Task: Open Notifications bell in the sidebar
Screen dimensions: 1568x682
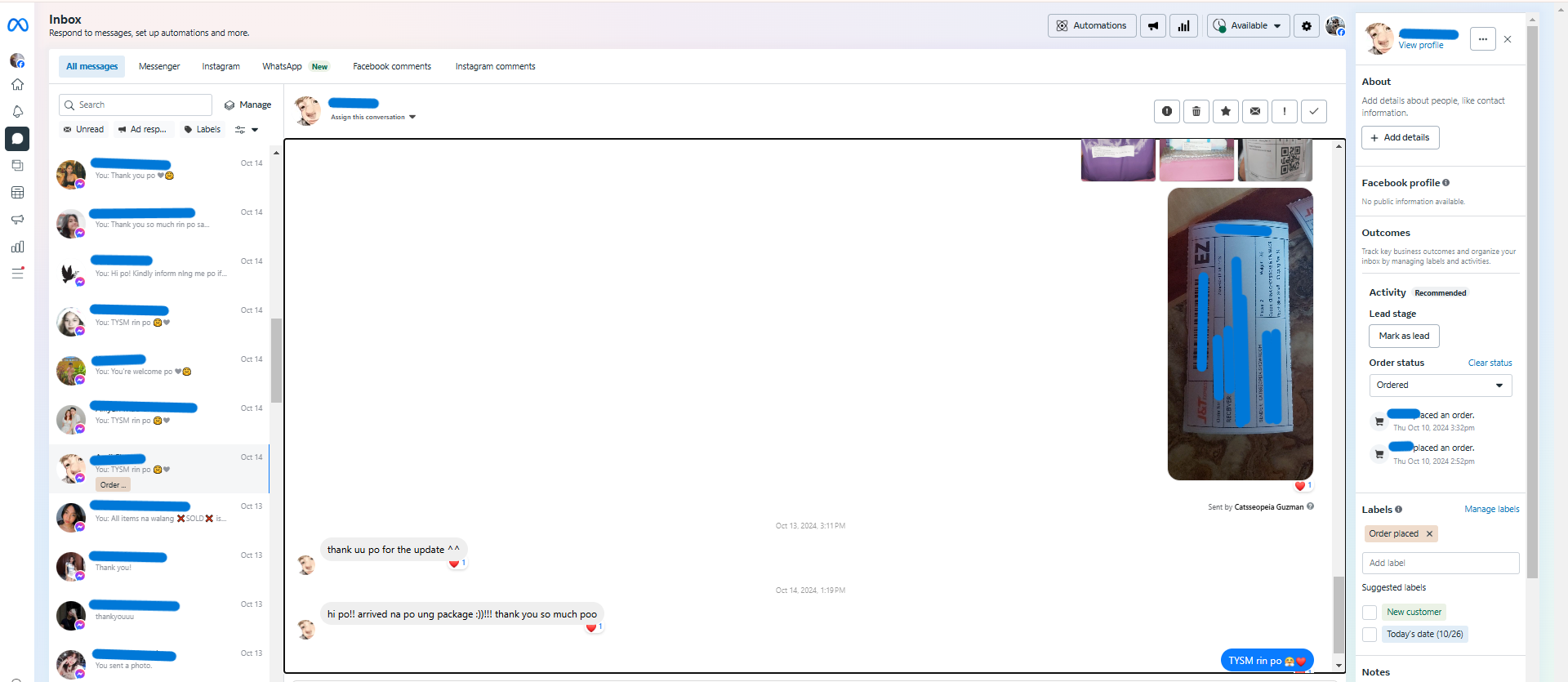Action: pos(17,111)
